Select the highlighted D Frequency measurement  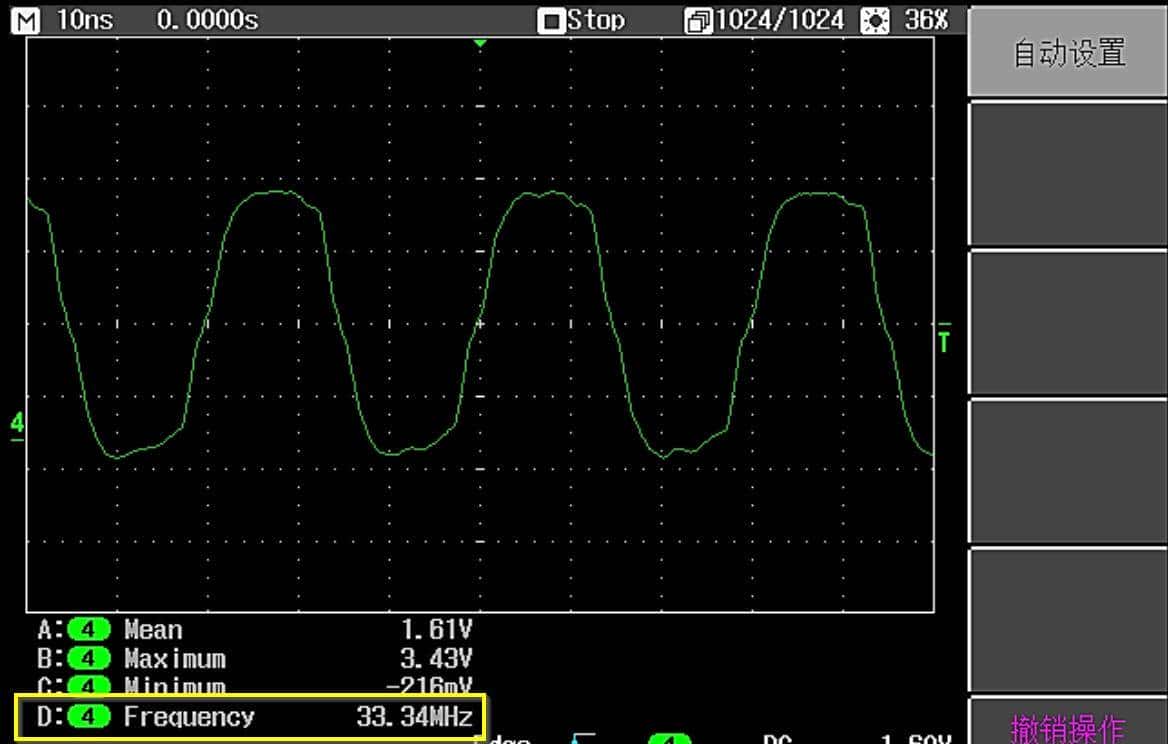click(x=250, y=717)
